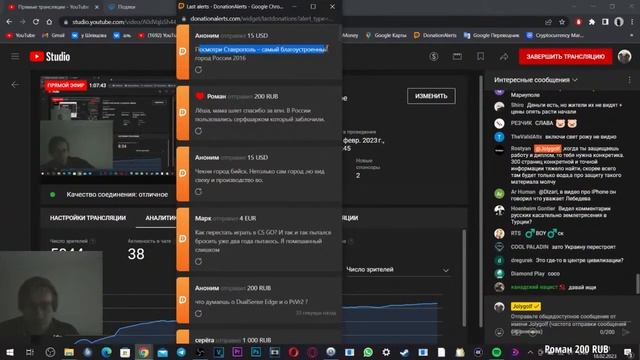The image size is (640, 360).
Task: Close the Прямые трансляции browser tab
Action: [97, 7]
